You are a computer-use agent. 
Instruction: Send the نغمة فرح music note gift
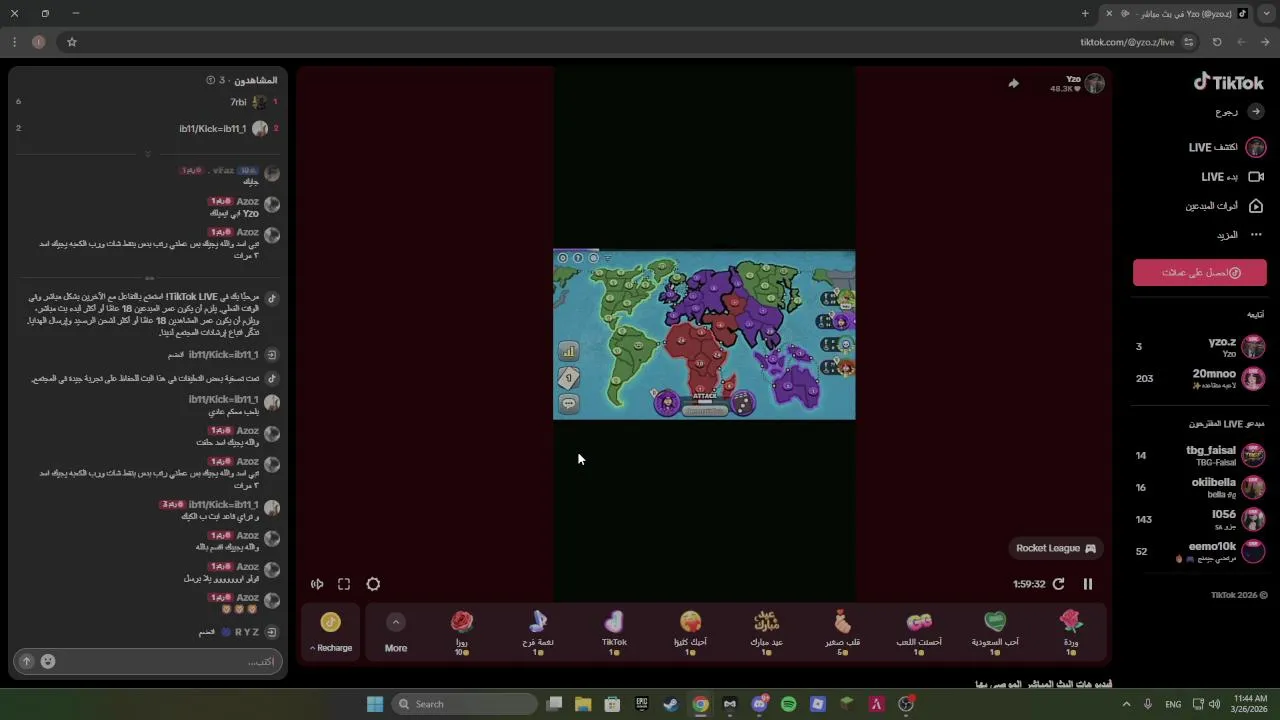[538, 633]
